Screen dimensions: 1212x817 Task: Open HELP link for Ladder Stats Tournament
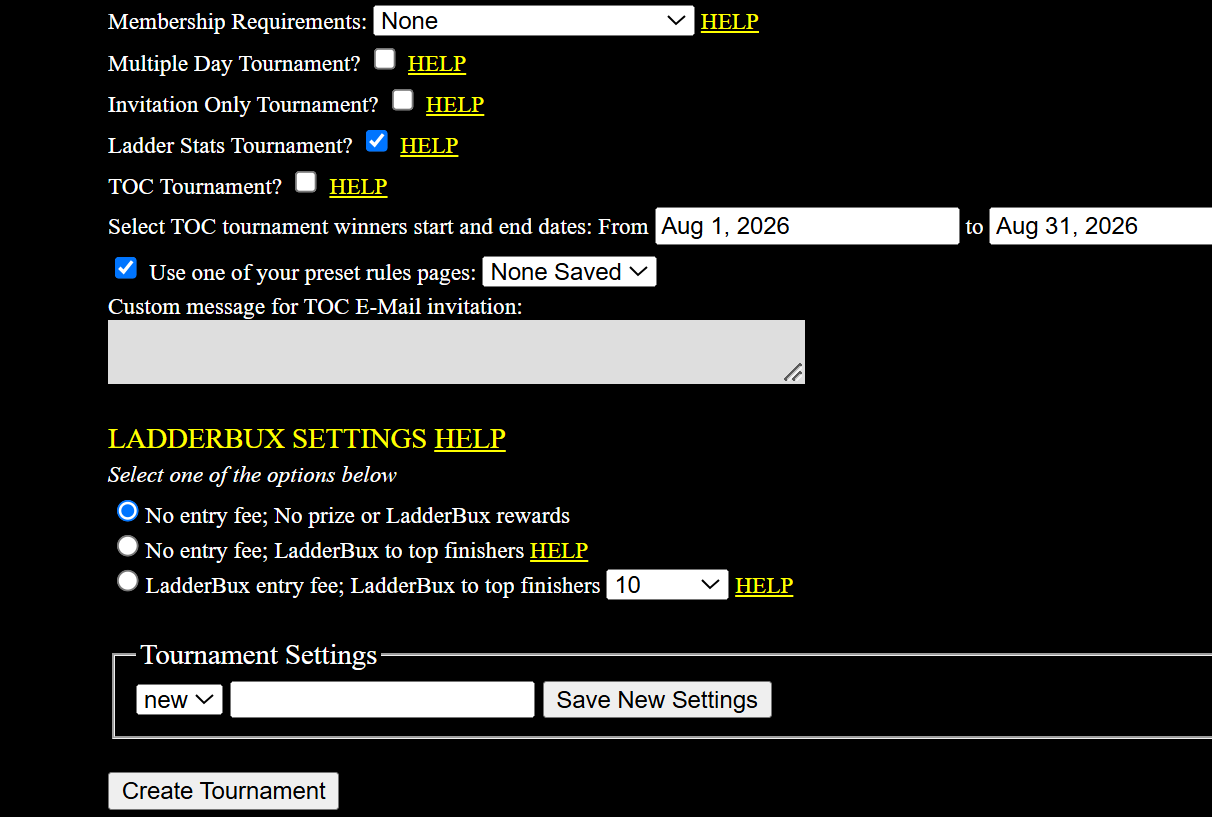pos(429,146)
